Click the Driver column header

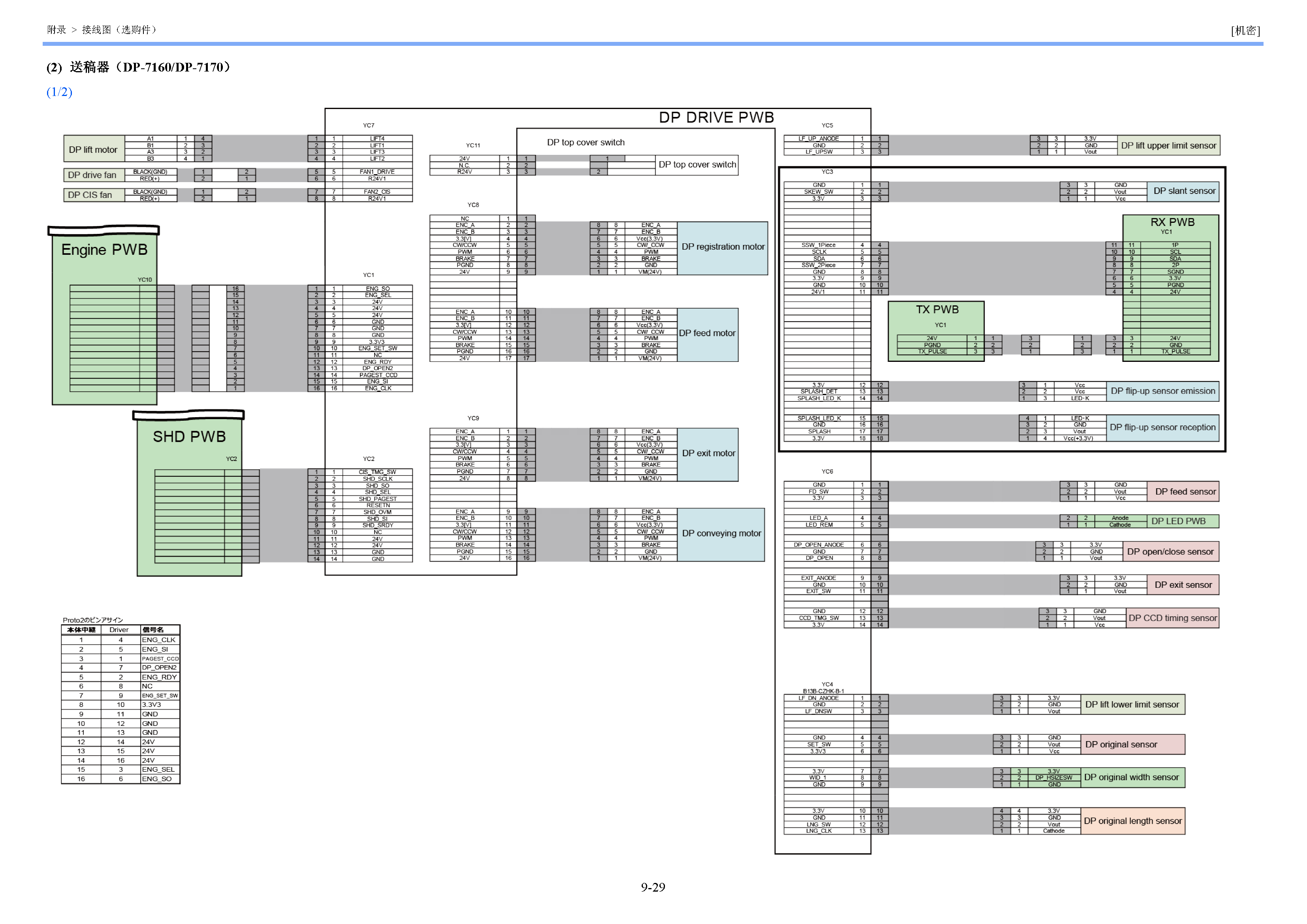coord(119,630)
